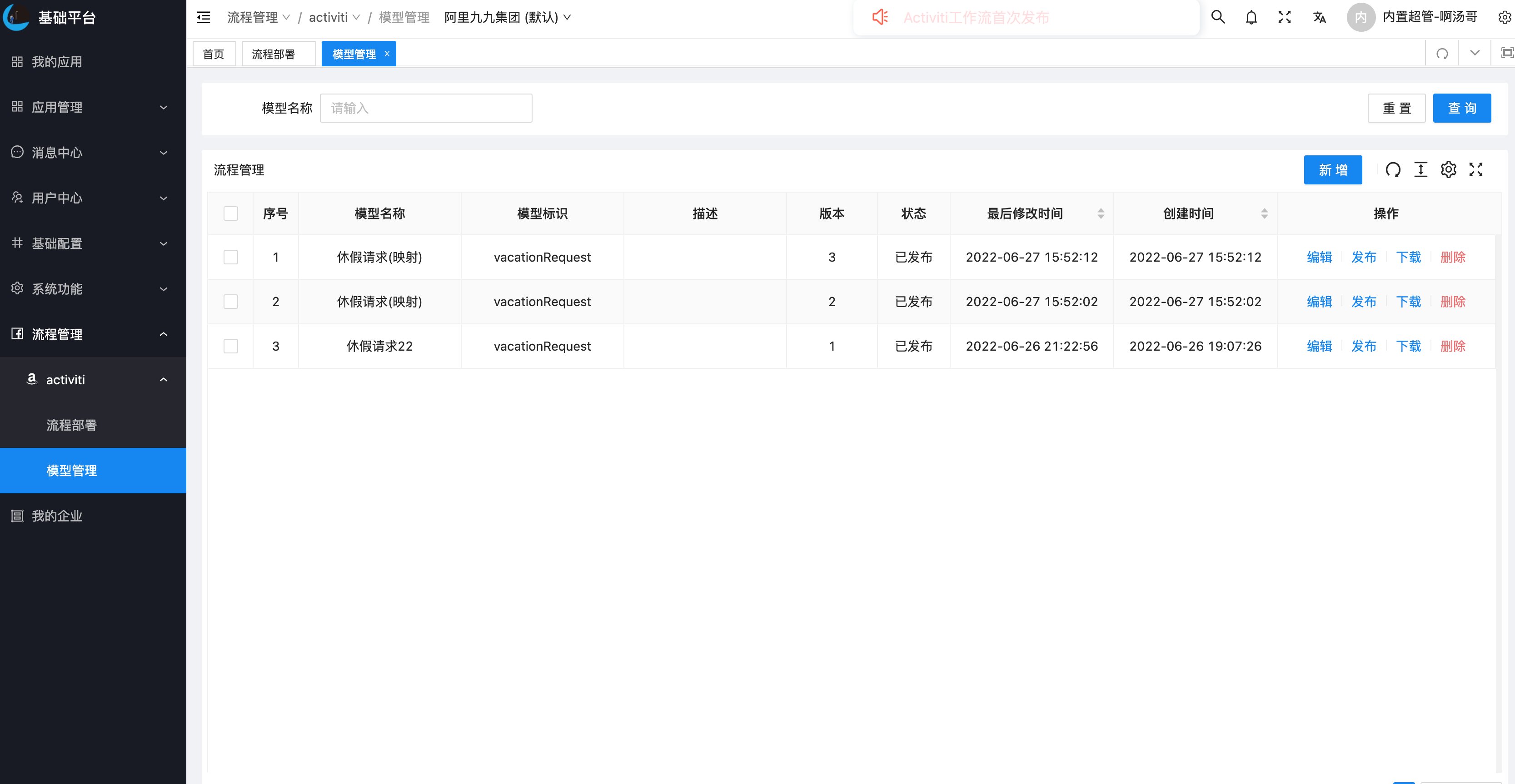Click 删除 link for version 2 row
This screenshot has width=1515, height=784.
(1452, 302)
